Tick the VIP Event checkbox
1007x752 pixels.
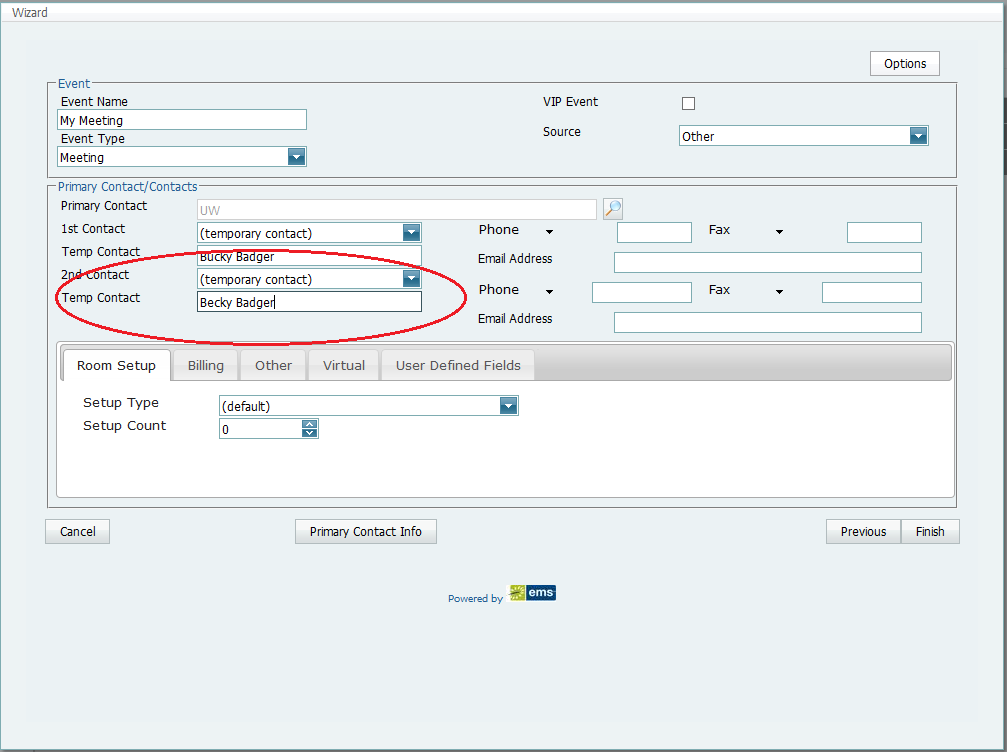coord(688,103)
